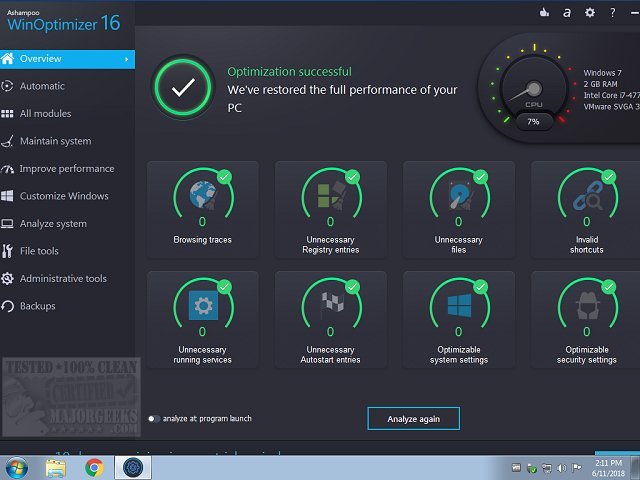Click the Optimizable system settings Windows icon
640x480 pixels.
[459, 305]
